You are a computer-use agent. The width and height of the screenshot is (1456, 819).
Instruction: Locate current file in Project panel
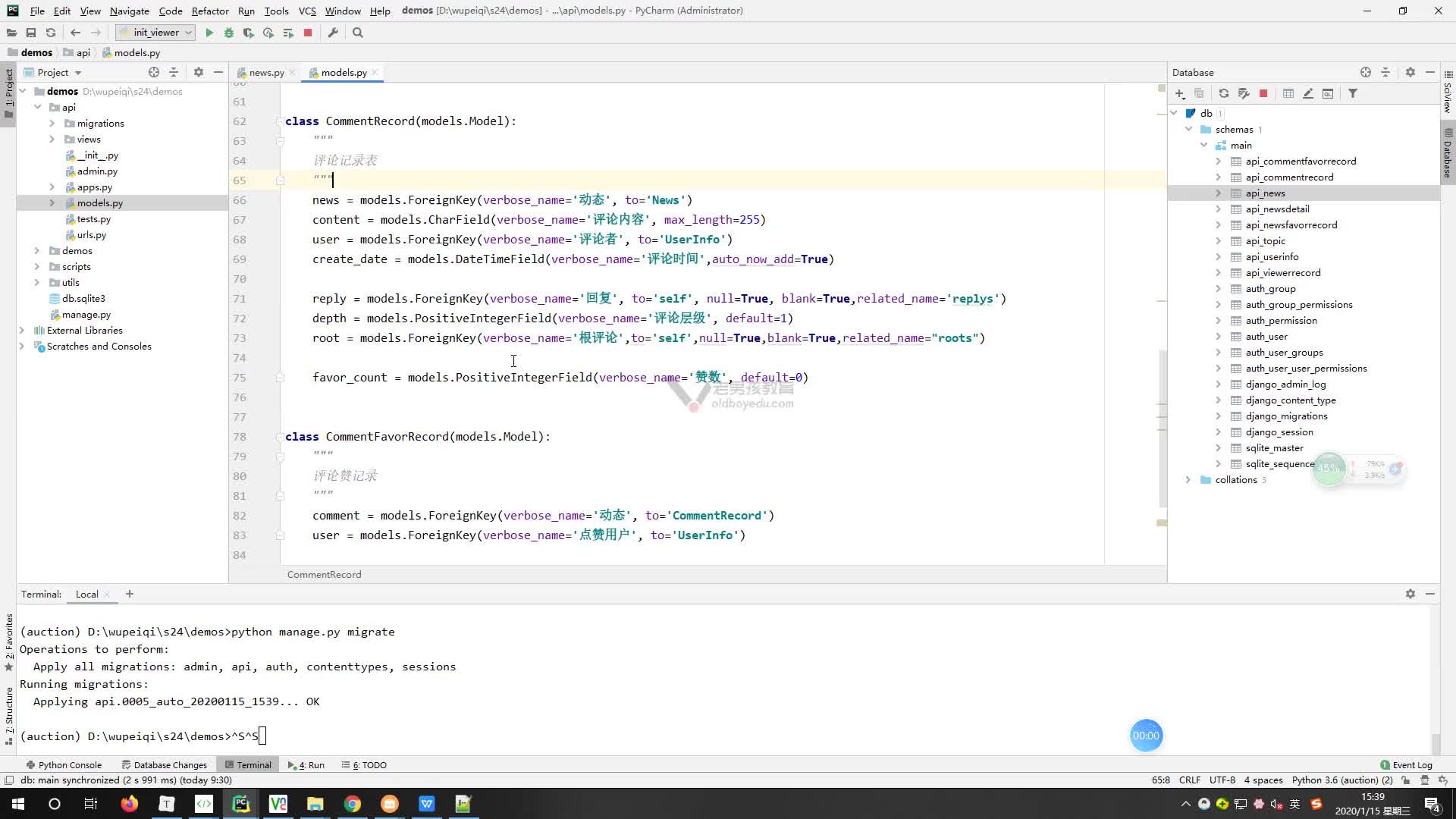click(x=154, y=72)
